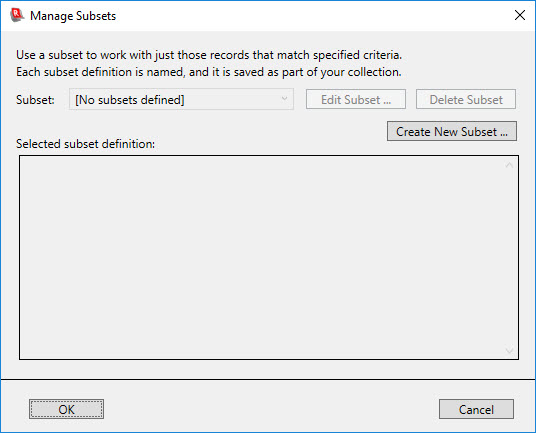Click the red app icon in title bar

[17, 15]
